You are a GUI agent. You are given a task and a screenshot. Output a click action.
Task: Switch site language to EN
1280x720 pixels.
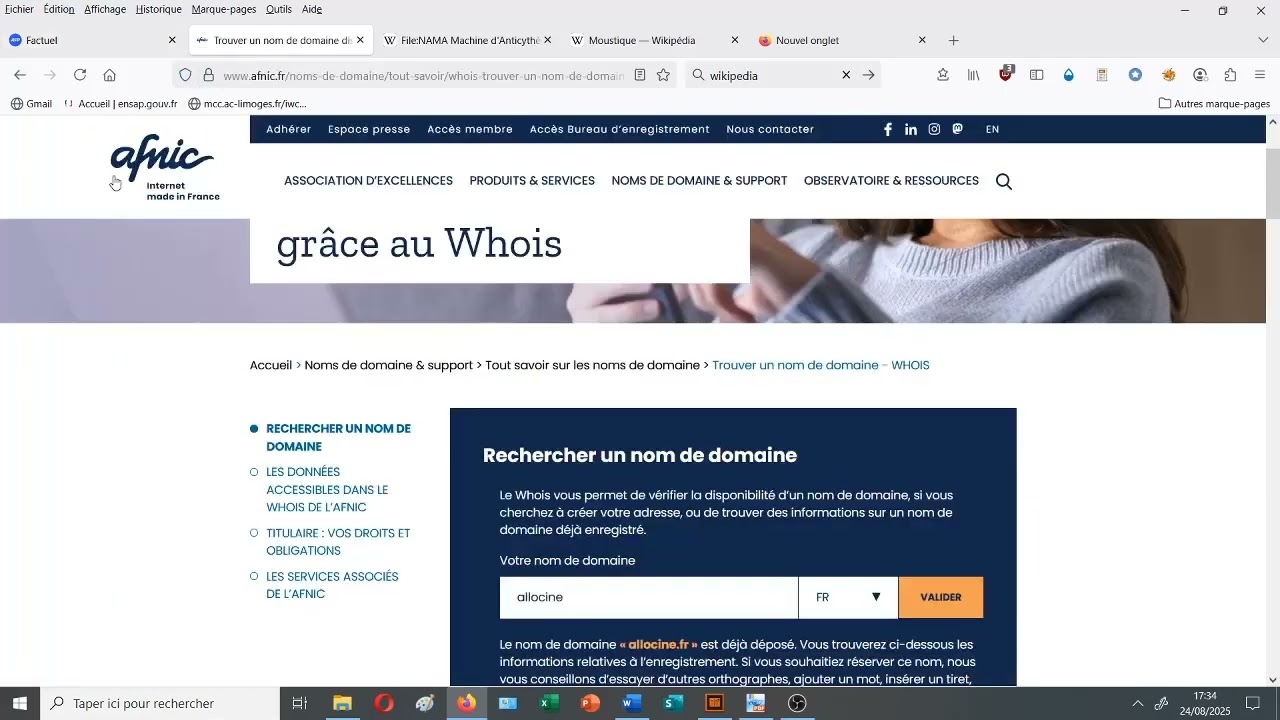point(992,129)
